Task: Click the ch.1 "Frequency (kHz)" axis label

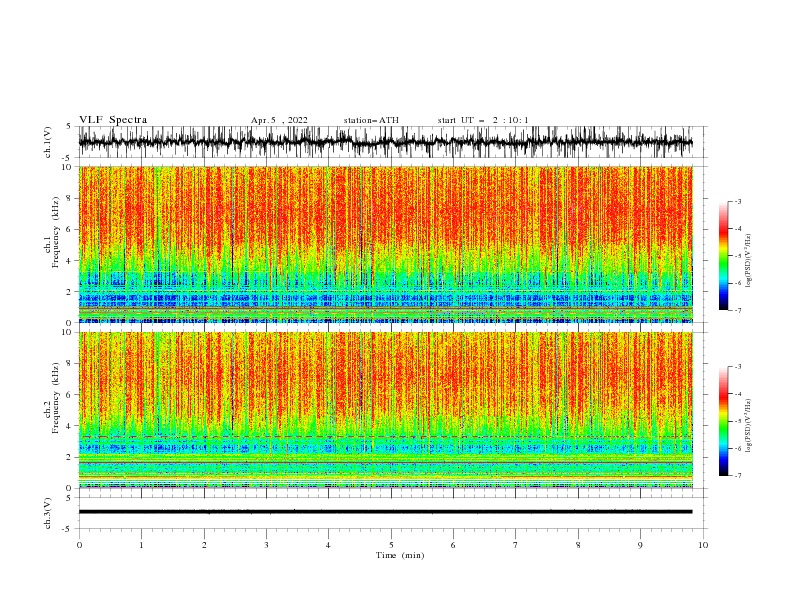Action: click(x=56, y=233)
